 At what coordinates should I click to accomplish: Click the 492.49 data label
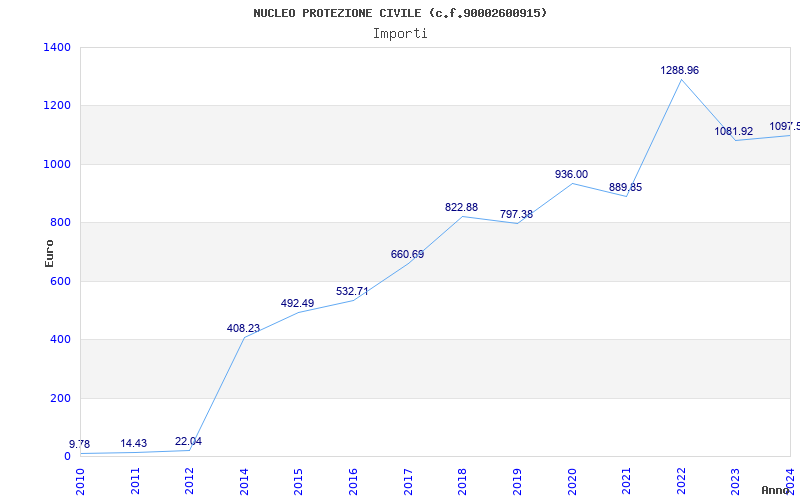(297, 304)
